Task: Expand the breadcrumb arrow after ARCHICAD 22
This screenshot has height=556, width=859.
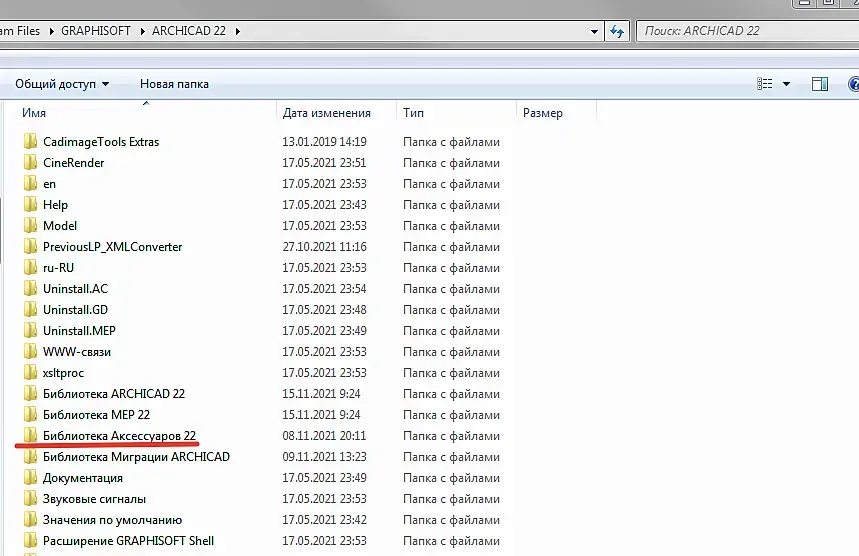Action: pos(238,31)
